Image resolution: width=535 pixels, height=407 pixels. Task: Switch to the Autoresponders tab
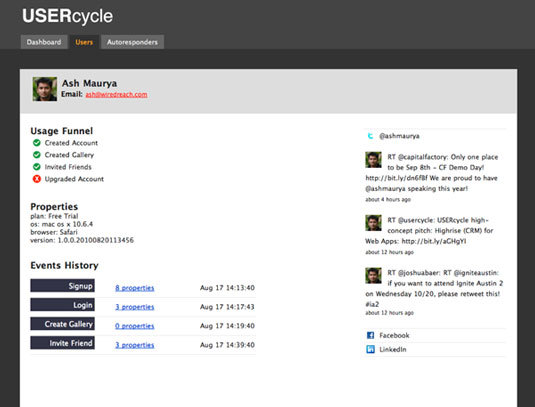pyautogui.click(x=132, y=42)
